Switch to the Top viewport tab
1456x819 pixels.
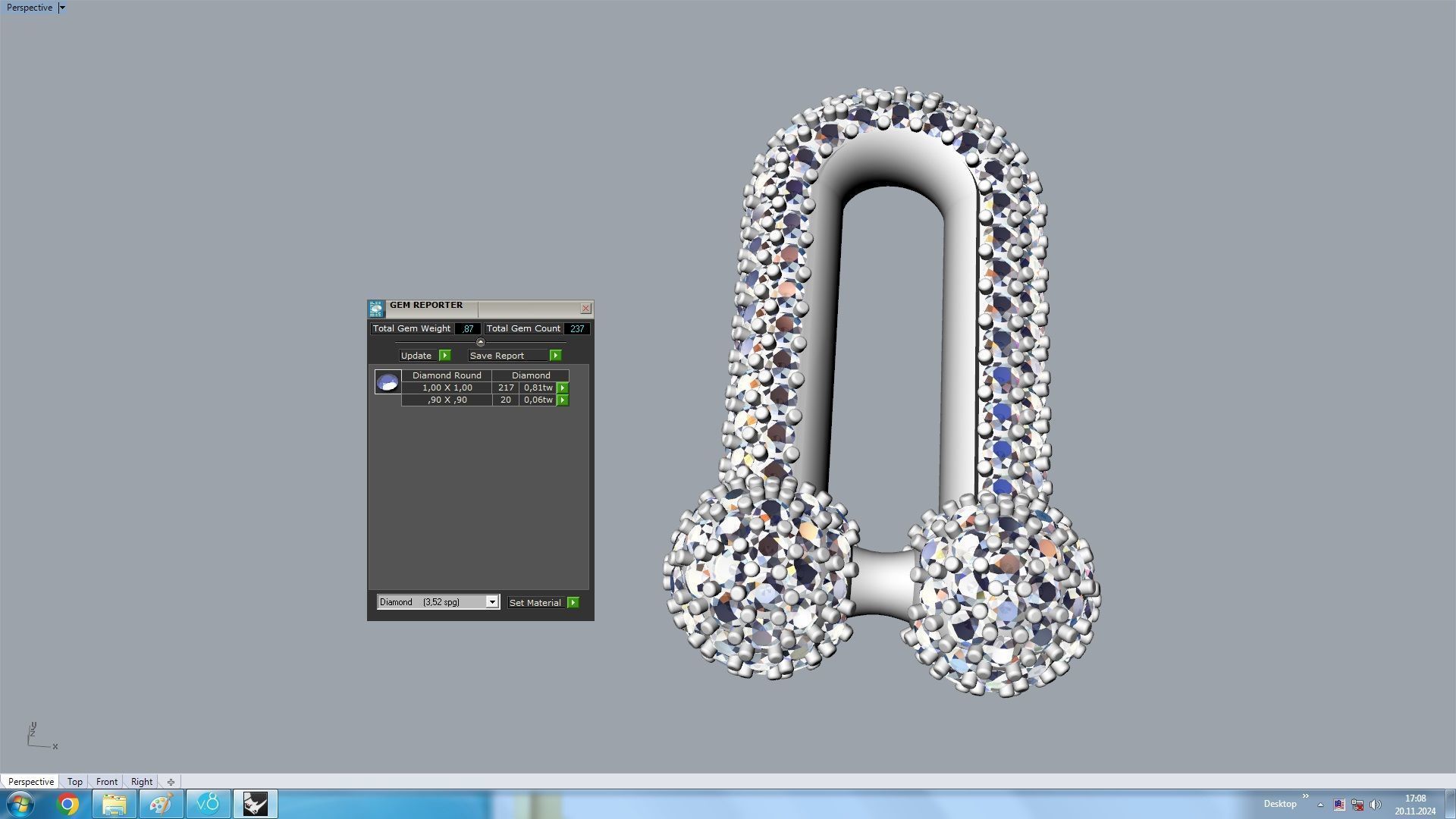point(74,782)
